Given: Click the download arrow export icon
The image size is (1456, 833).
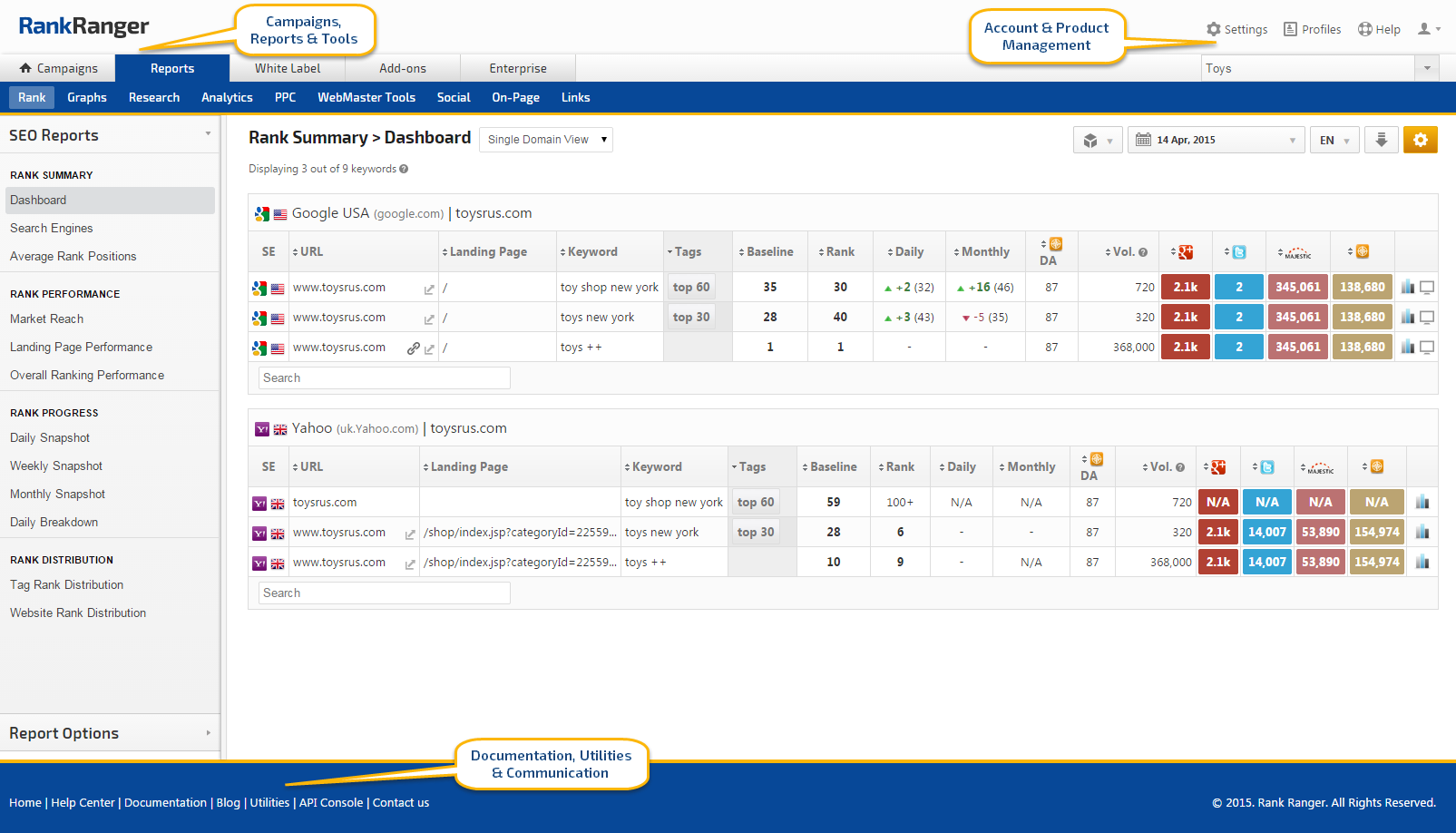Looking at the screenshot, I should click(1381, 140).
